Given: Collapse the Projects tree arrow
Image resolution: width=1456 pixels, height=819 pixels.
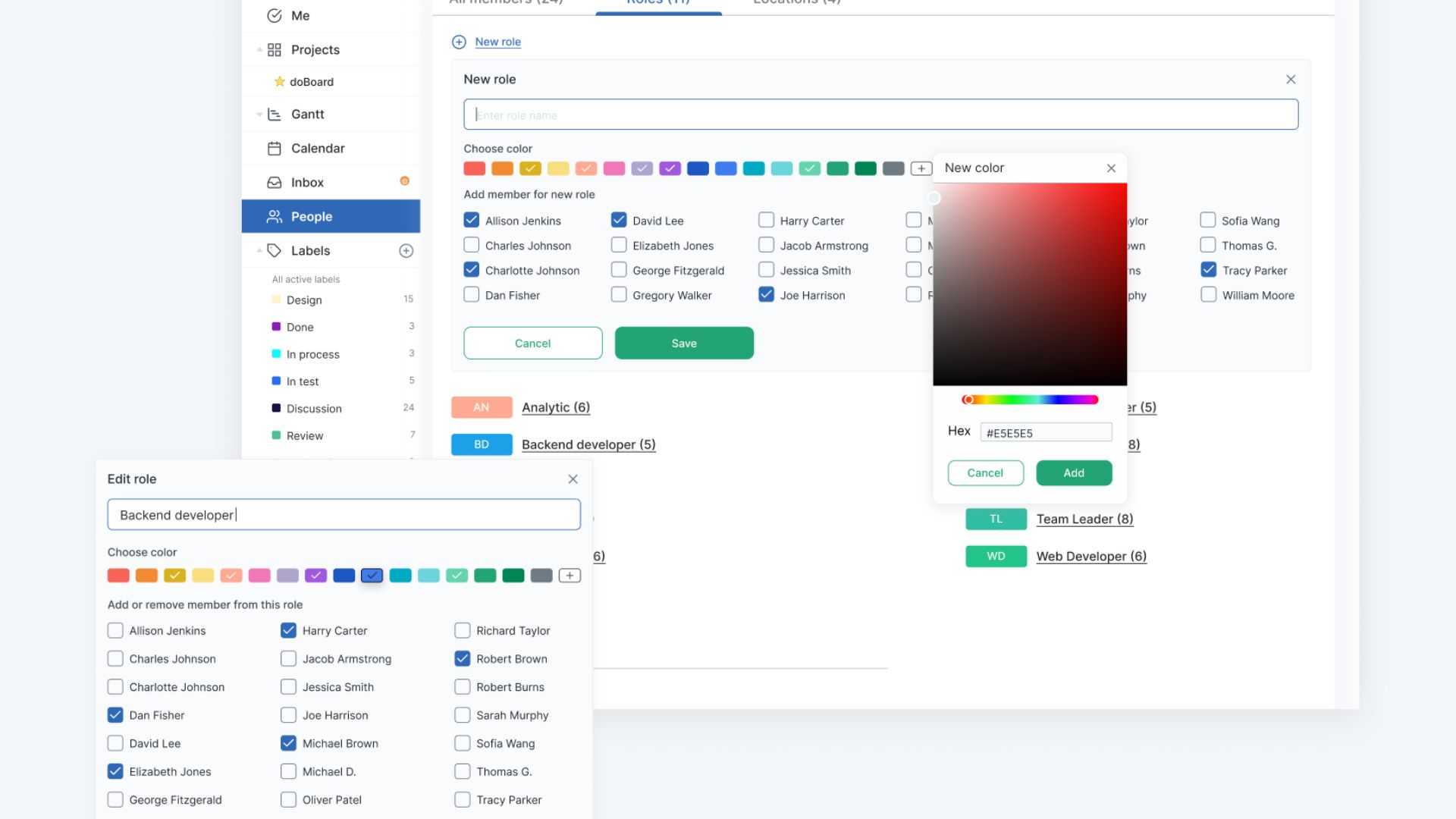Looking at the screenshot, I should [x=259, y=50].
